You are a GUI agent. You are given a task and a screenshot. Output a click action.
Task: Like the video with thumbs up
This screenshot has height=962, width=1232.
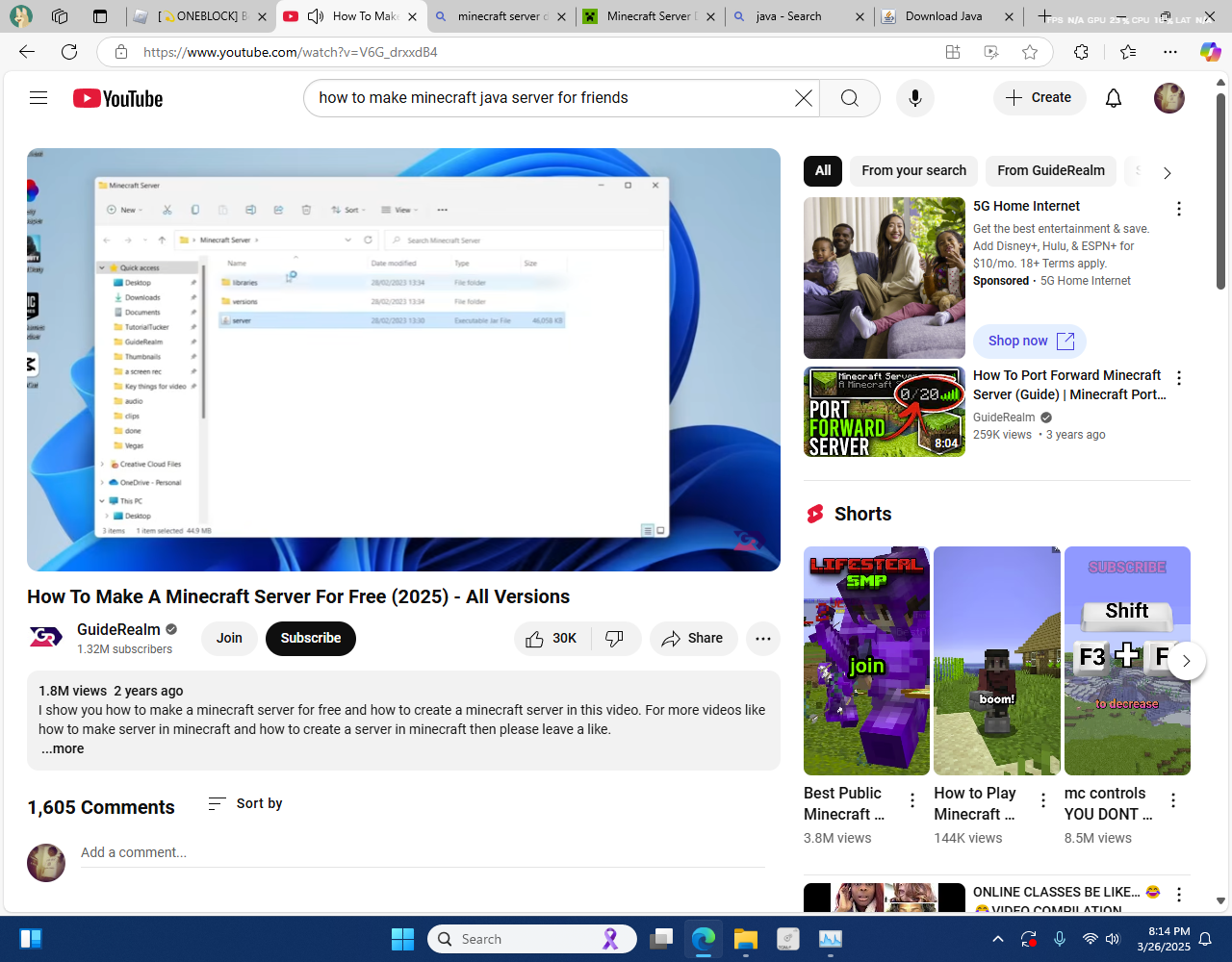pyautogui.click(x=551, y=639)
